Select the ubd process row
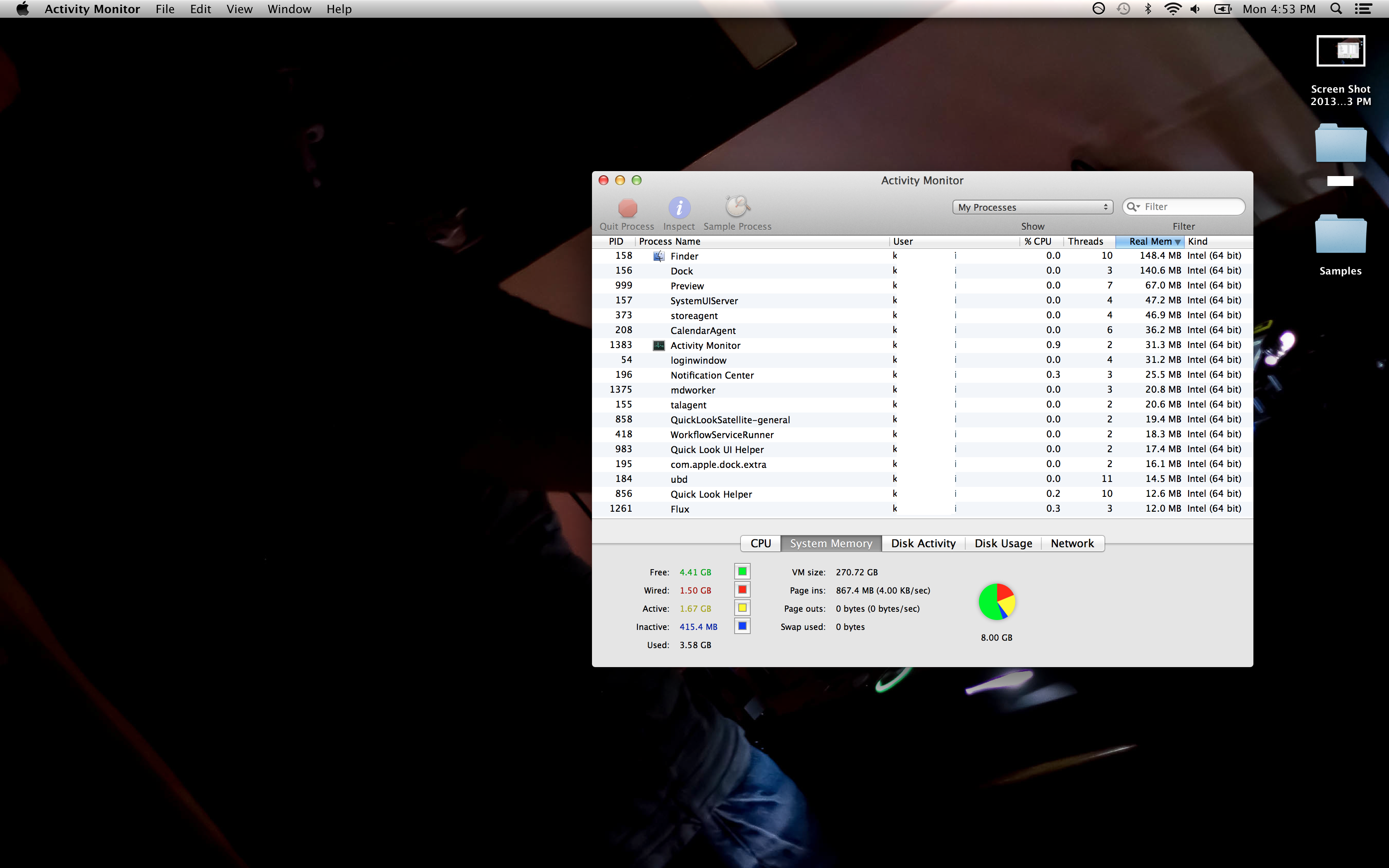The width and height of the screenshot is (1389, 868). coord(922,479)
